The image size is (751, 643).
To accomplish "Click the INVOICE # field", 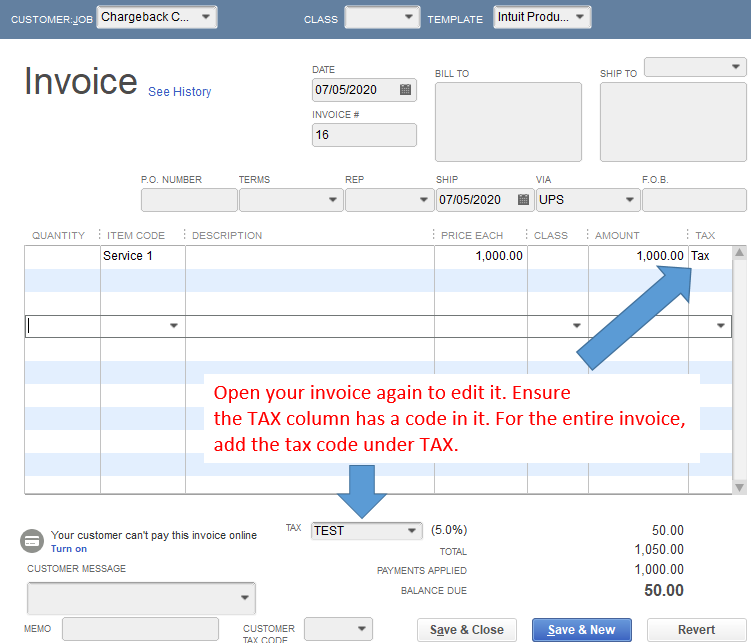I will (364, 135).
